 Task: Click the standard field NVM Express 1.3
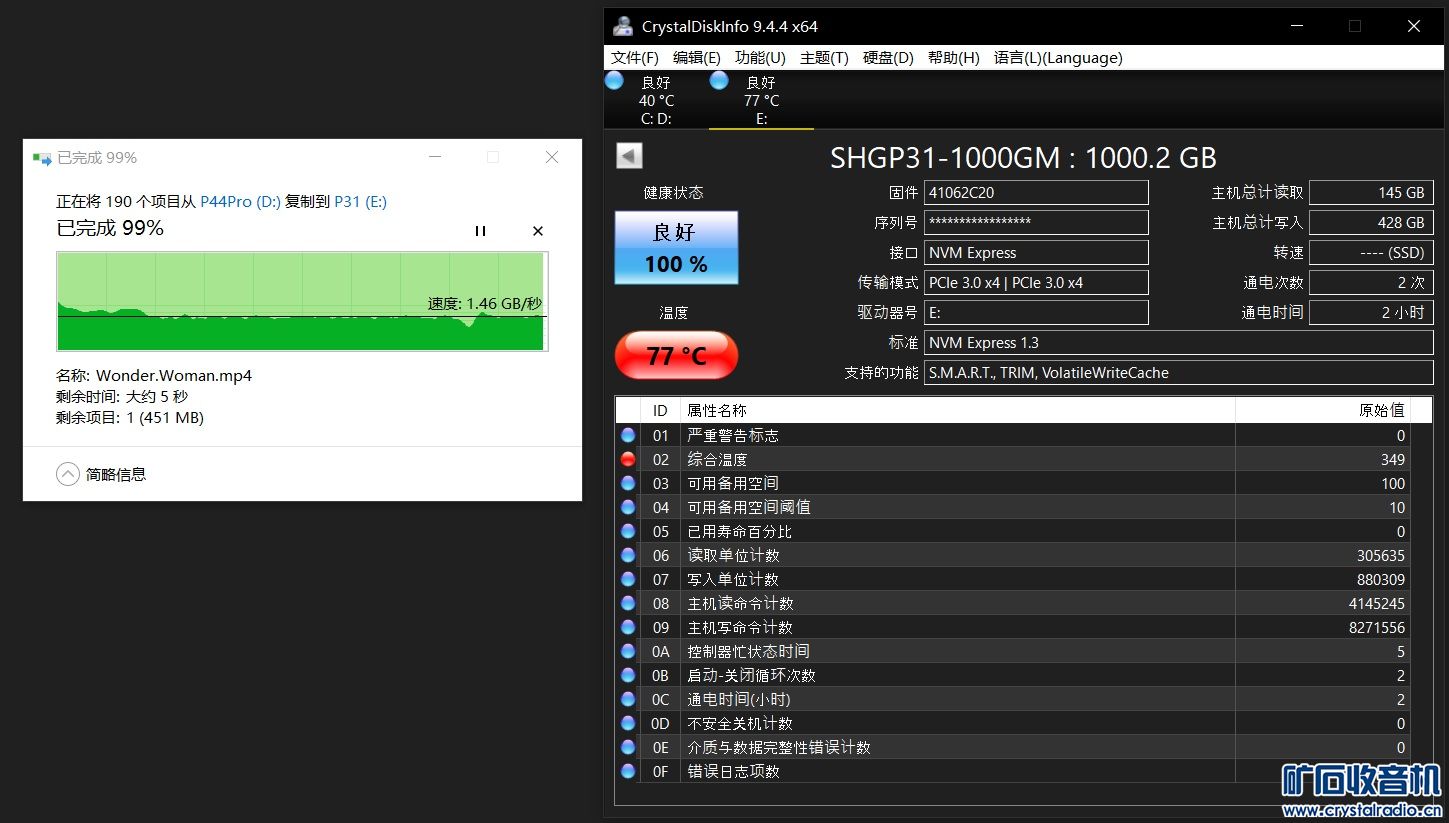click(1178, 343)
